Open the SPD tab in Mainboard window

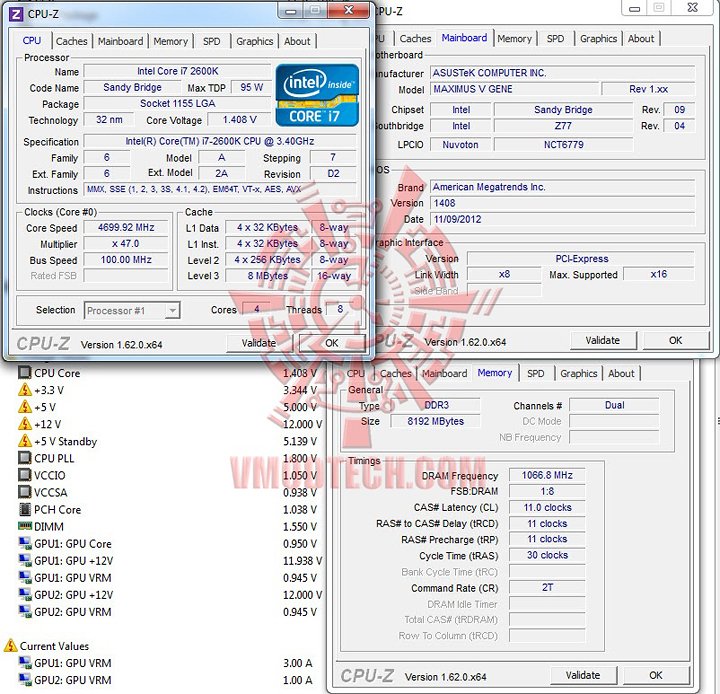point(555,39)
